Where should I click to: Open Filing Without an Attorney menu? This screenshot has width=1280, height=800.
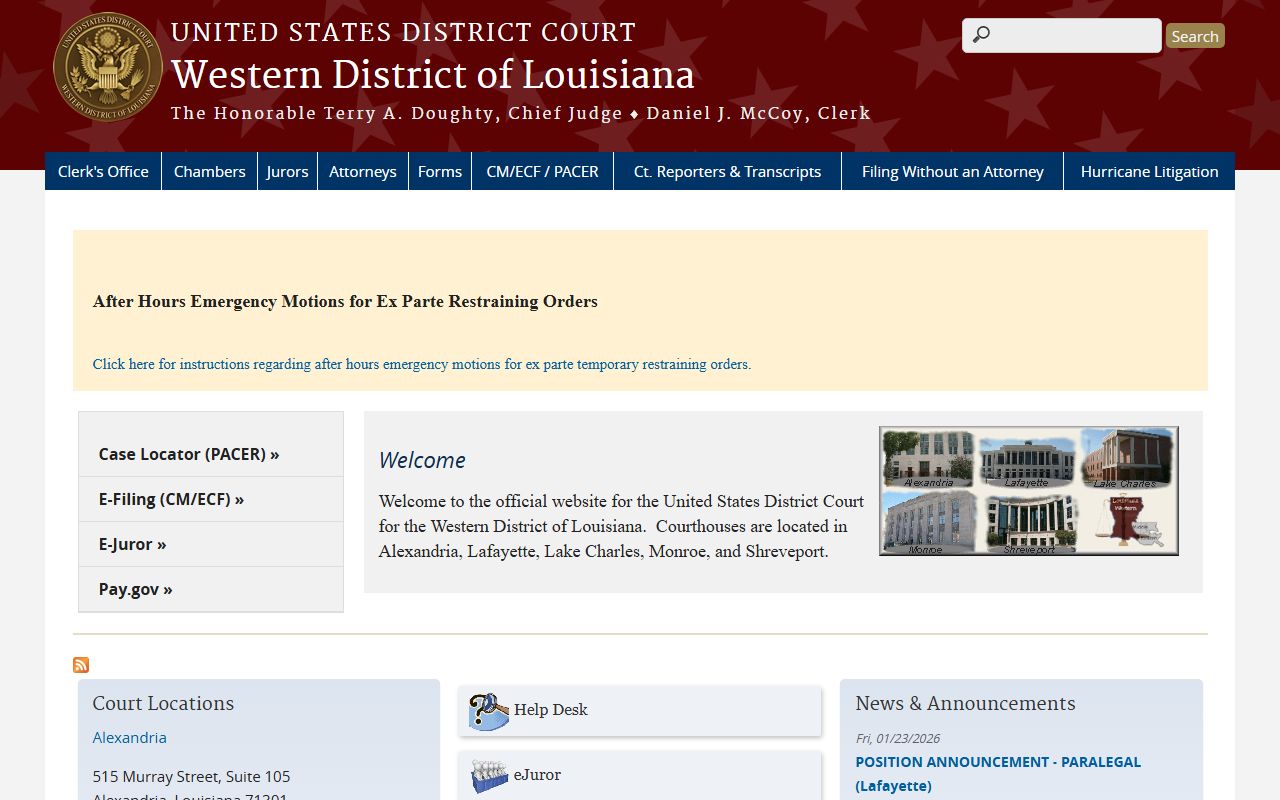click(x=952, y=171)
